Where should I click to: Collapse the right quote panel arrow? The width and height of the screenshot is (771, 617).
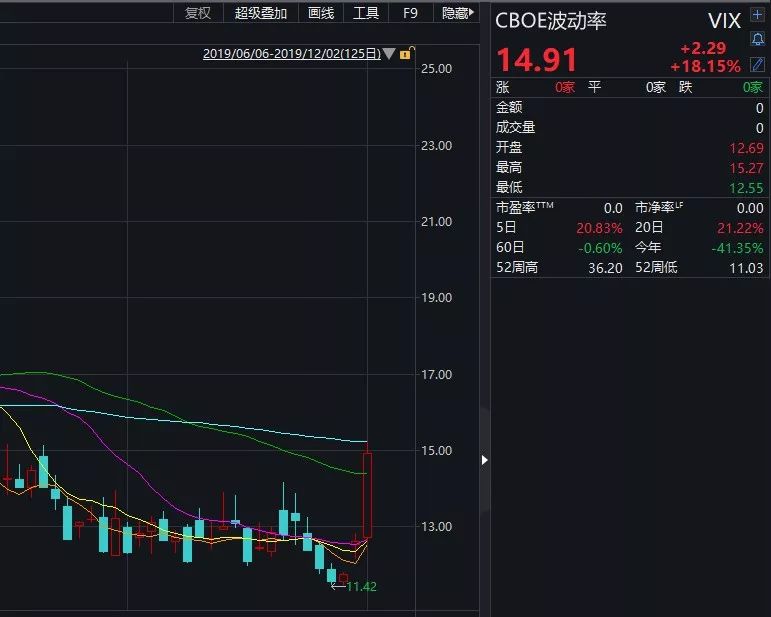(484, 460)
